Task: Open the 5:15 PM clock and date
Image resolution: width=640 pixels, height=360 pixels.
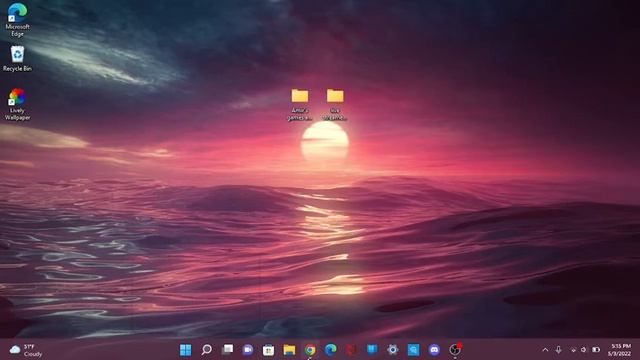Action: coord(620,350)
